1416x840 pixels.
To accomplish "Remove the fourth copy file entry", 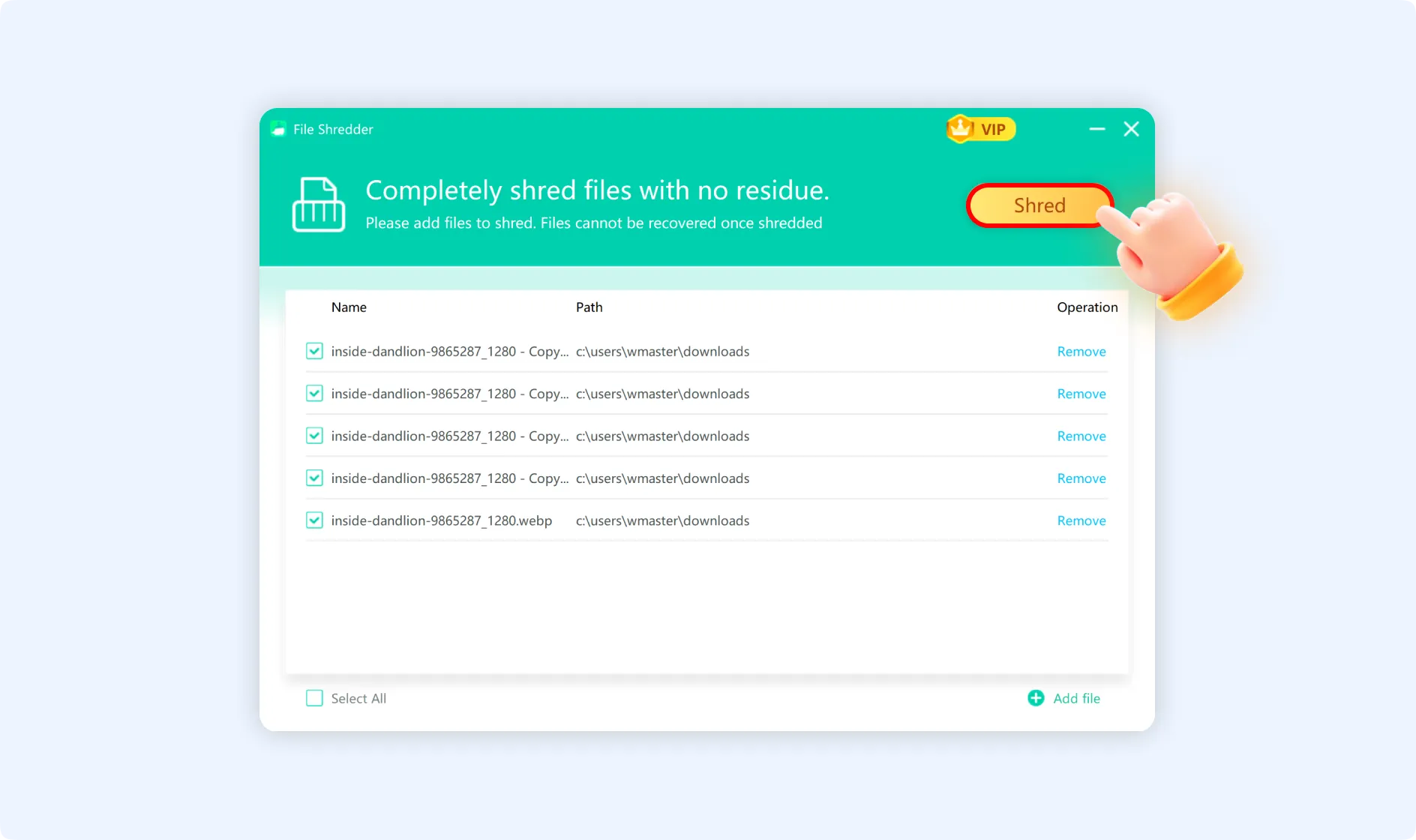I will pos(1081,478).
